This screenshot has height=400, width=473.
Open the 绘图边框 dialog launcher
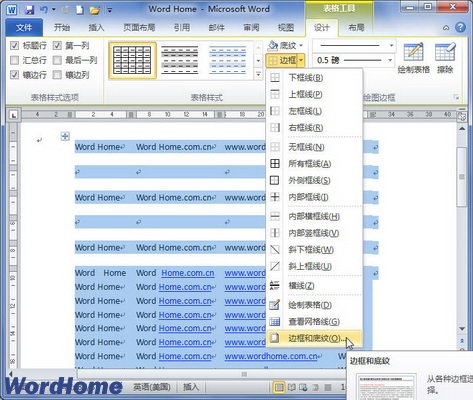457,98
